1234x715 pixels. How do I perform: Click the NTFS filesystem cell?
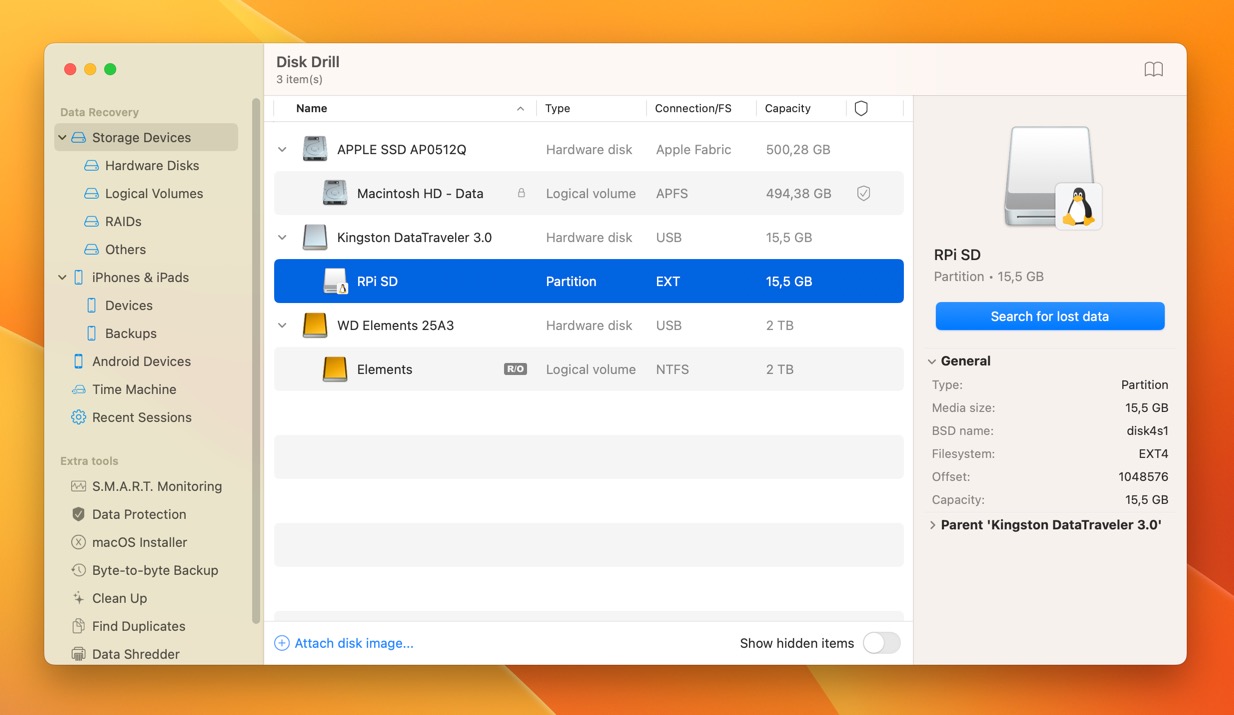tap(673, 370)
